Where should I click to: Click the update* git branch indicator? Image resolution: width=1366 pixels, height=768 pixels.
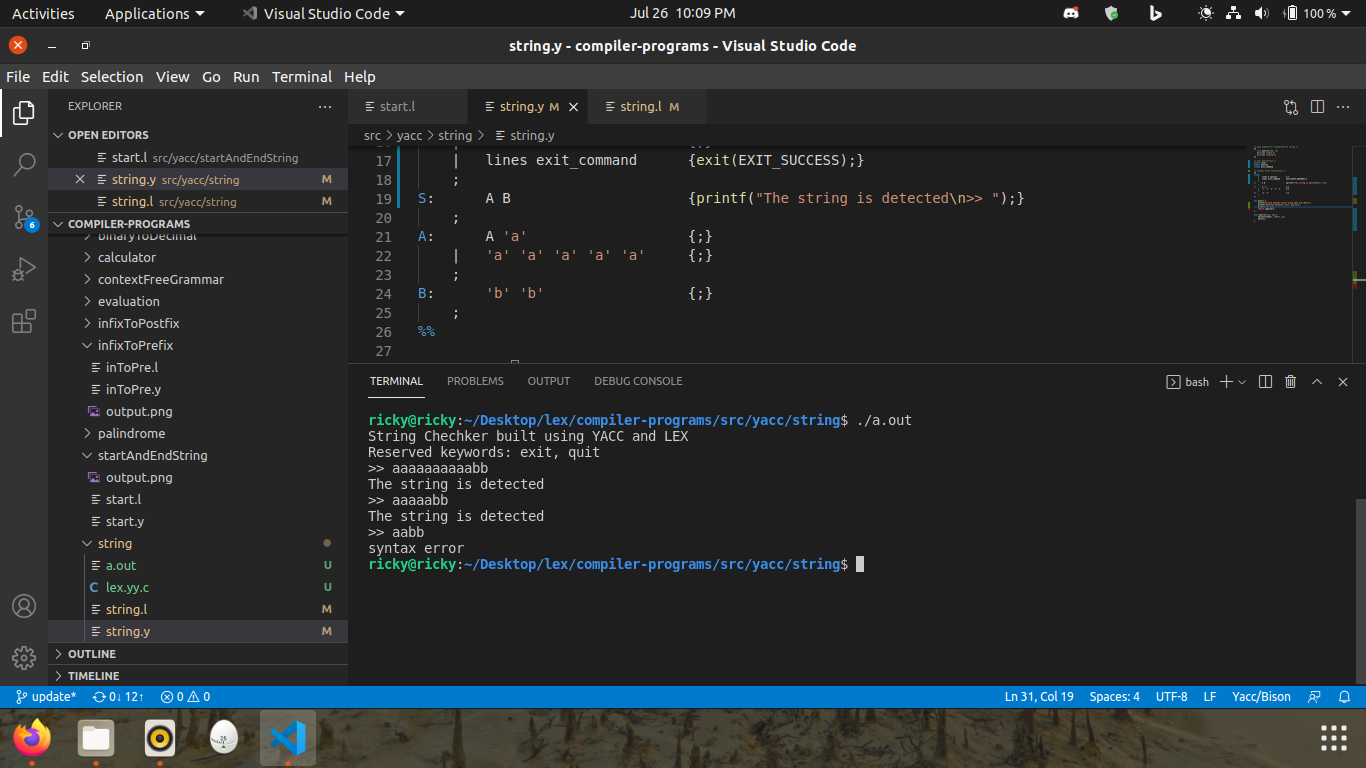coord(46,697)
